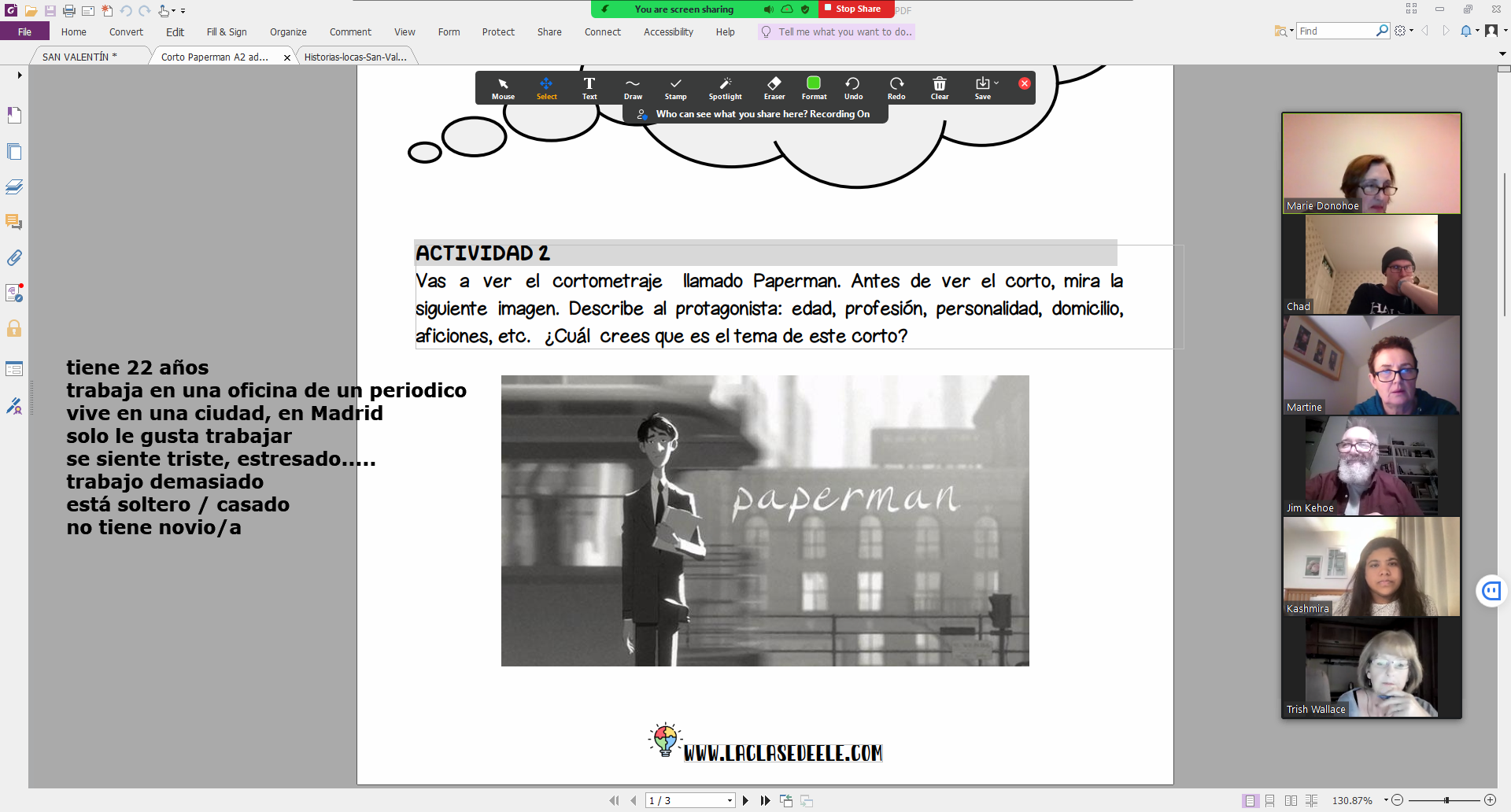1511x812 pixels.
Task: Enable facing pages view mode
Action: [1291, 800]
